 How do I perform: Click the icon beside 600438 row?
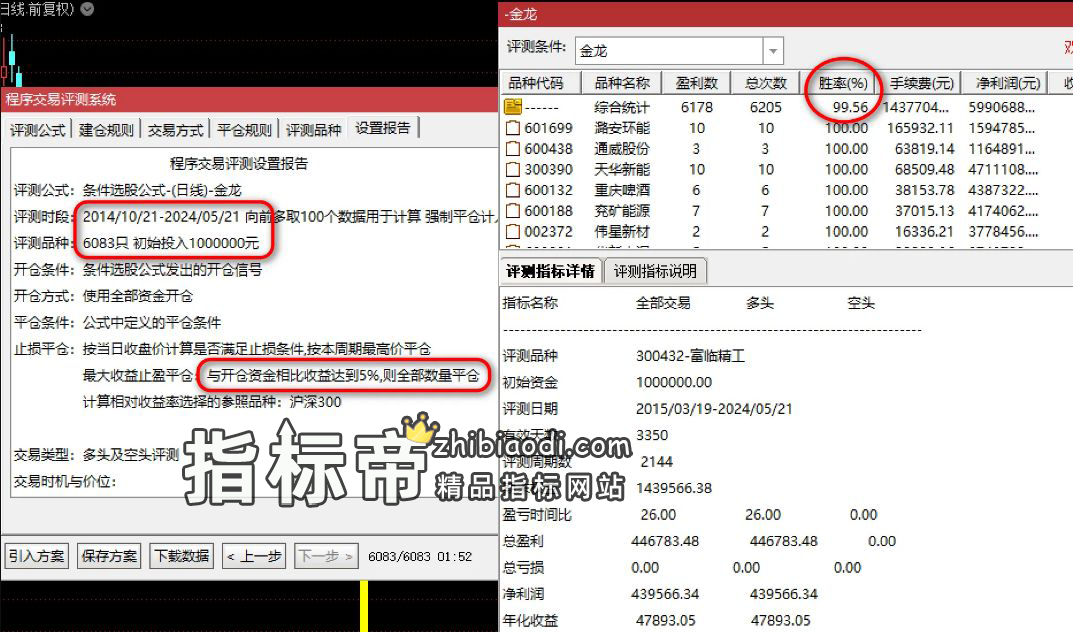pyautogui.click(x=513, y=148)
